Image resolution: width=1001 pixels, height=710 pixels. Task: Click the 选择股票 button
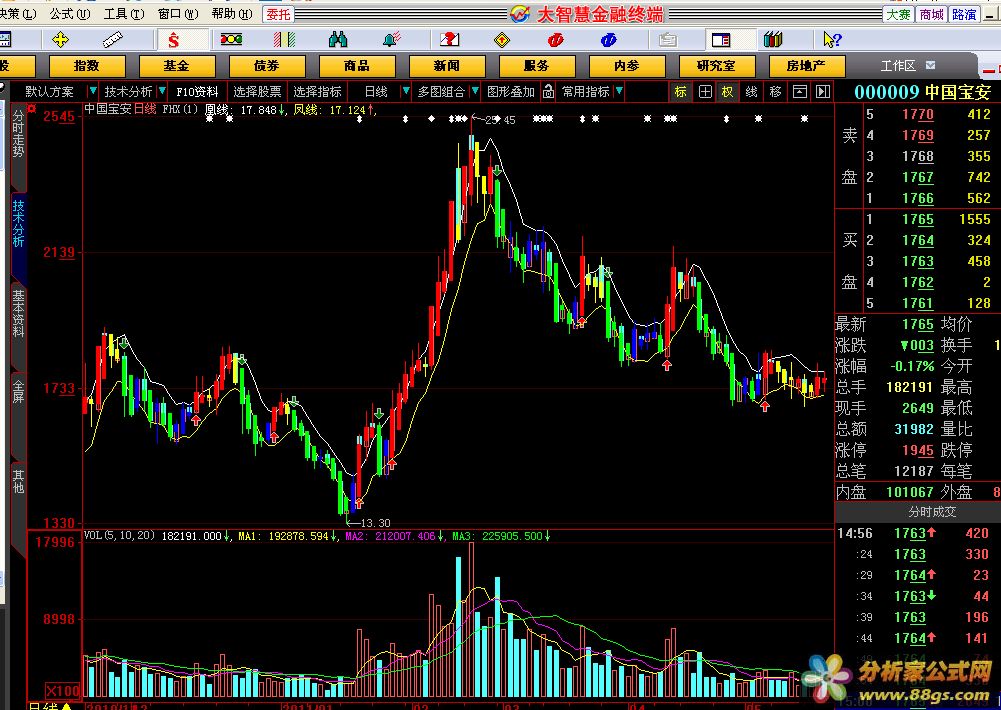tap(257, 92)
